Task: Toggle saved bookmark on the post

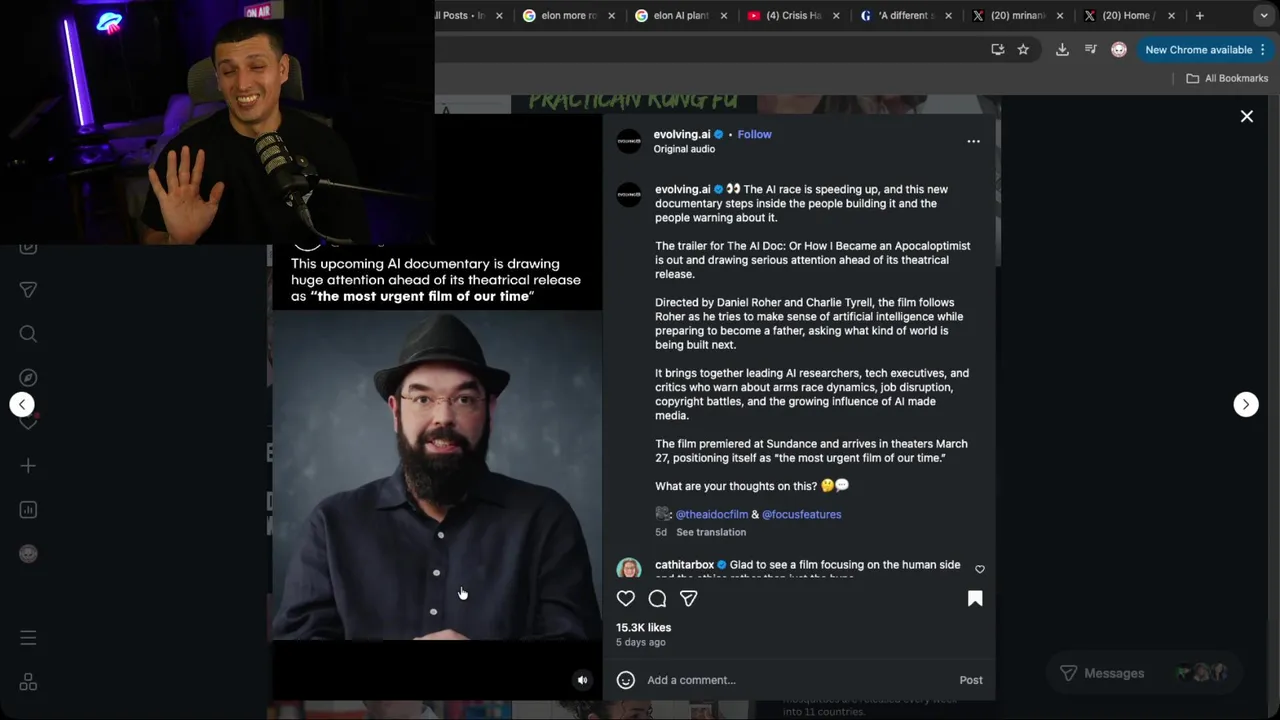Action: coord(975,598)
